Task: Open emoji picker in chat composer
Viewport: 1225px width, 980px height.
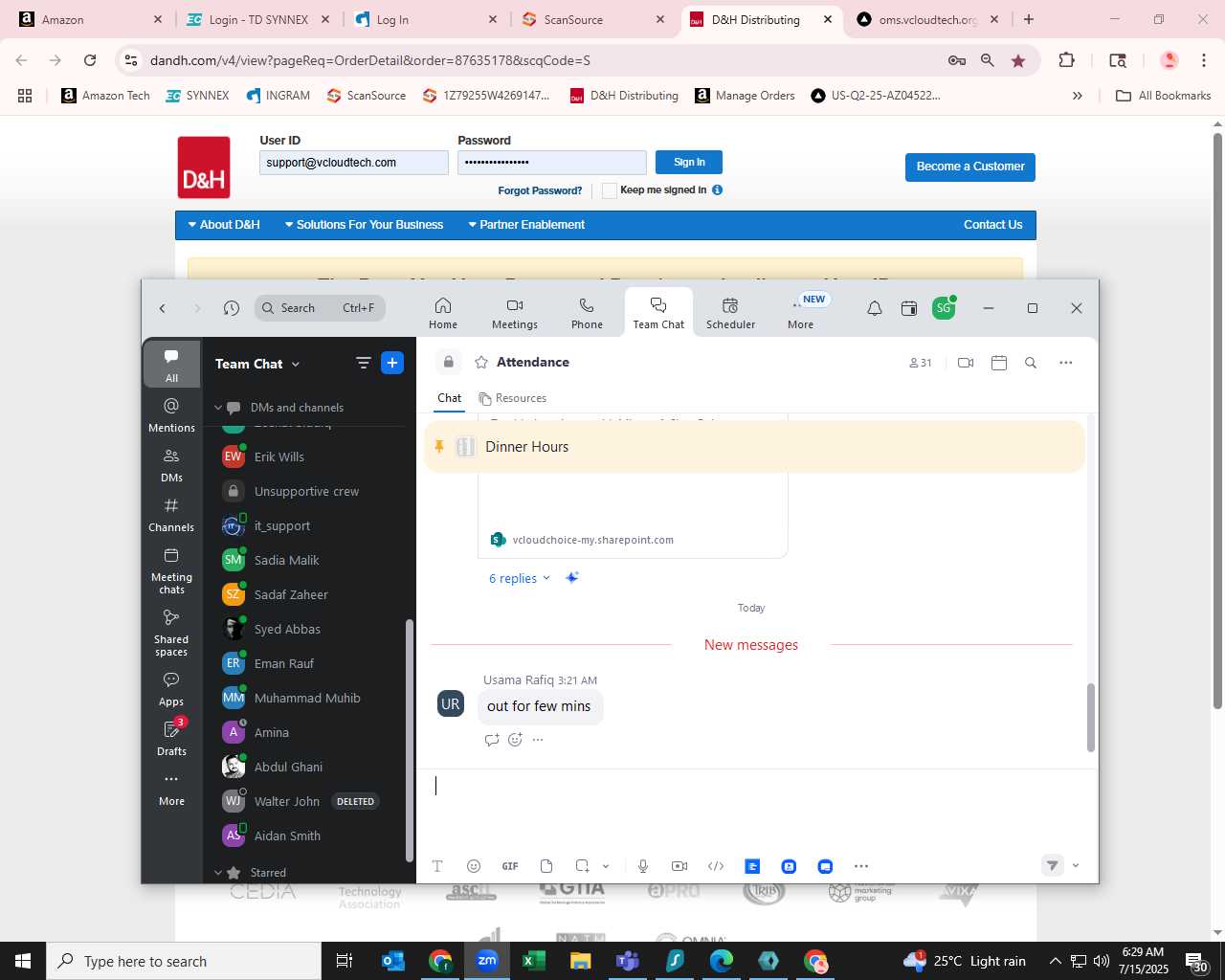Action: (474, 866)
